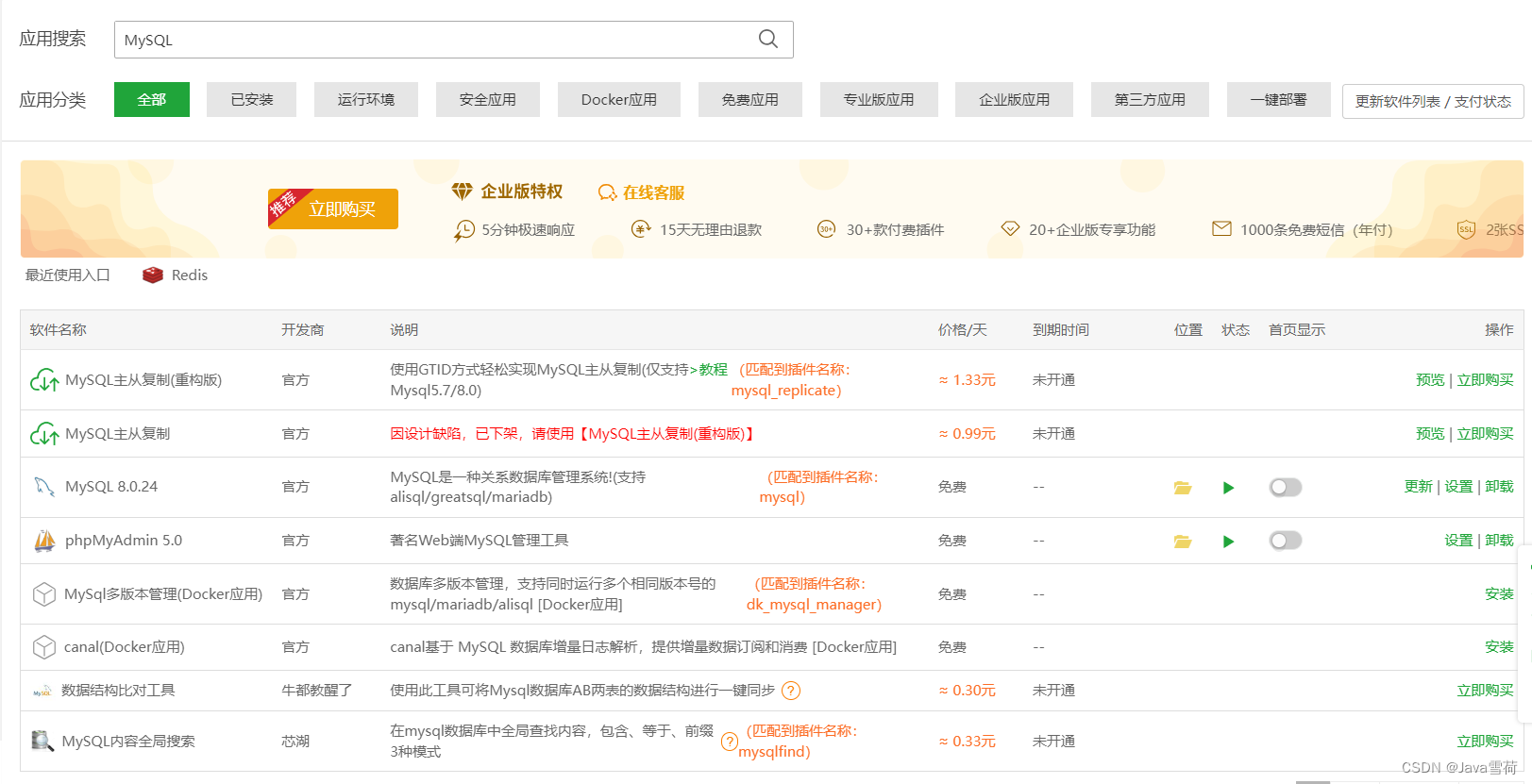
Task: Click phpMyAdmin 5.0 running status play icon
Action: (x=1228, y=542)
